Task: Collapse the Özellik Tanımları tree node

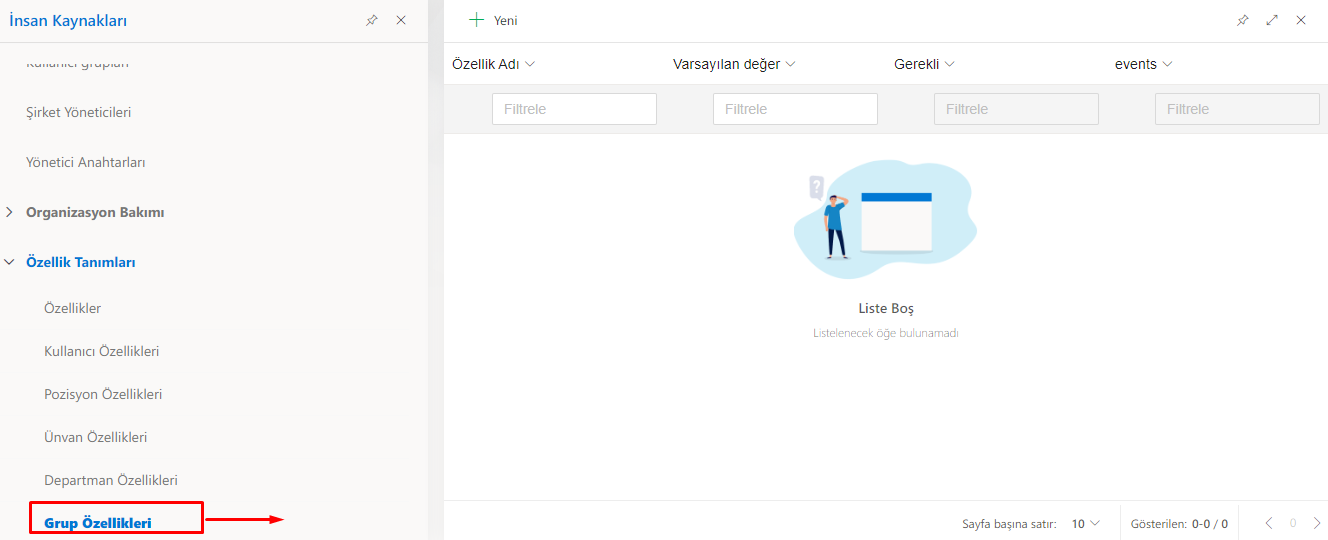Action: click(x=9, y=262)
